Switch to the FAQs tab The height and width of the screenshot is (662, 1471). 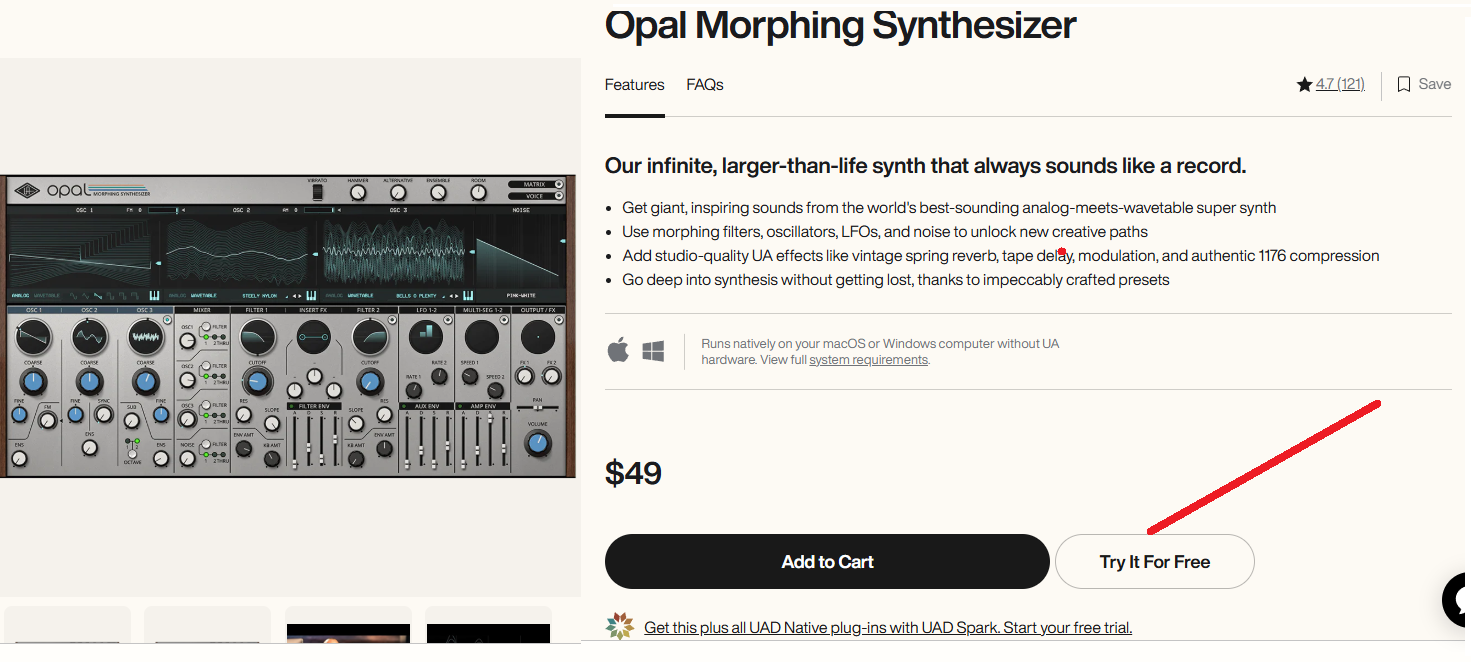coord(705,85)
